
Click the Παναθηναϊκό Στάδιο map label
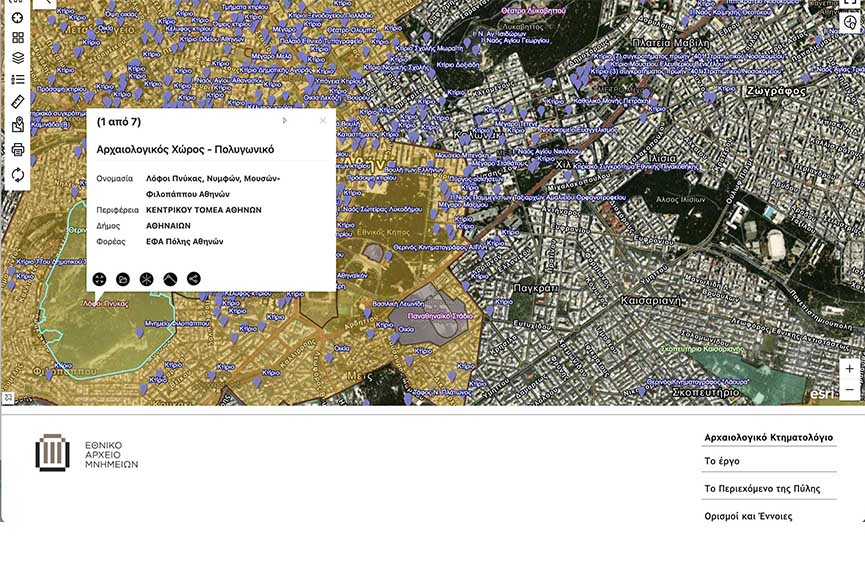pyautogui.click(x=440, y=316)
